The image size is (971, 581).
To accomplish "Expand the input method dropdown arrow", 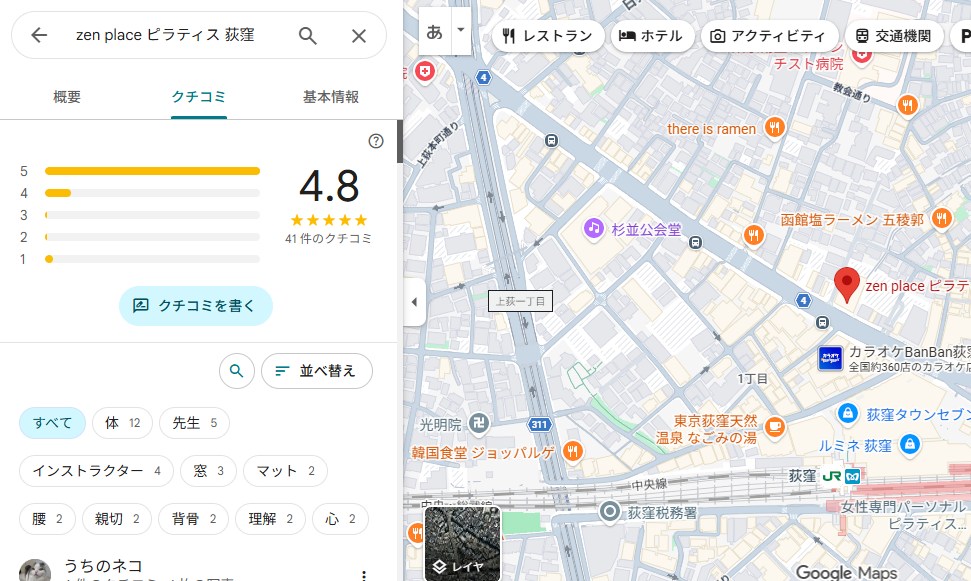I will (x=461, y=30).
